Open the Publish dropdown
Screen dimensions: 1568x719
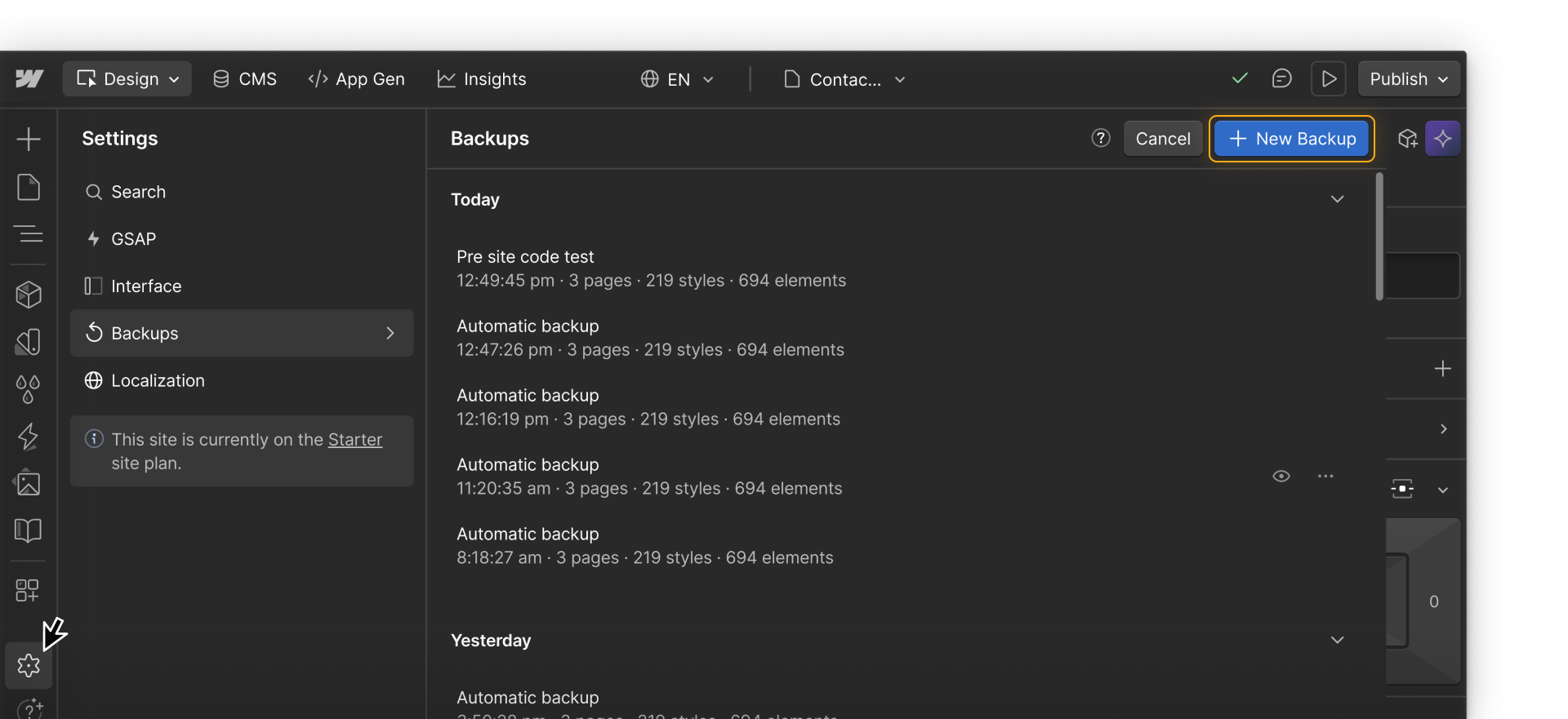(1409, 79)
